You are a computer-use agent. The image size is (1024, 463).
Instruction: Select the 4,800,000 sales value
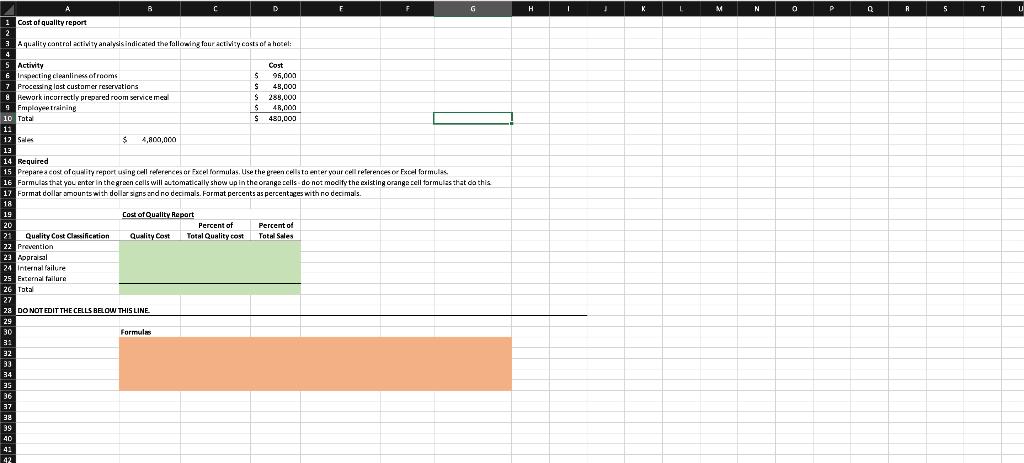tap(150, 139)
